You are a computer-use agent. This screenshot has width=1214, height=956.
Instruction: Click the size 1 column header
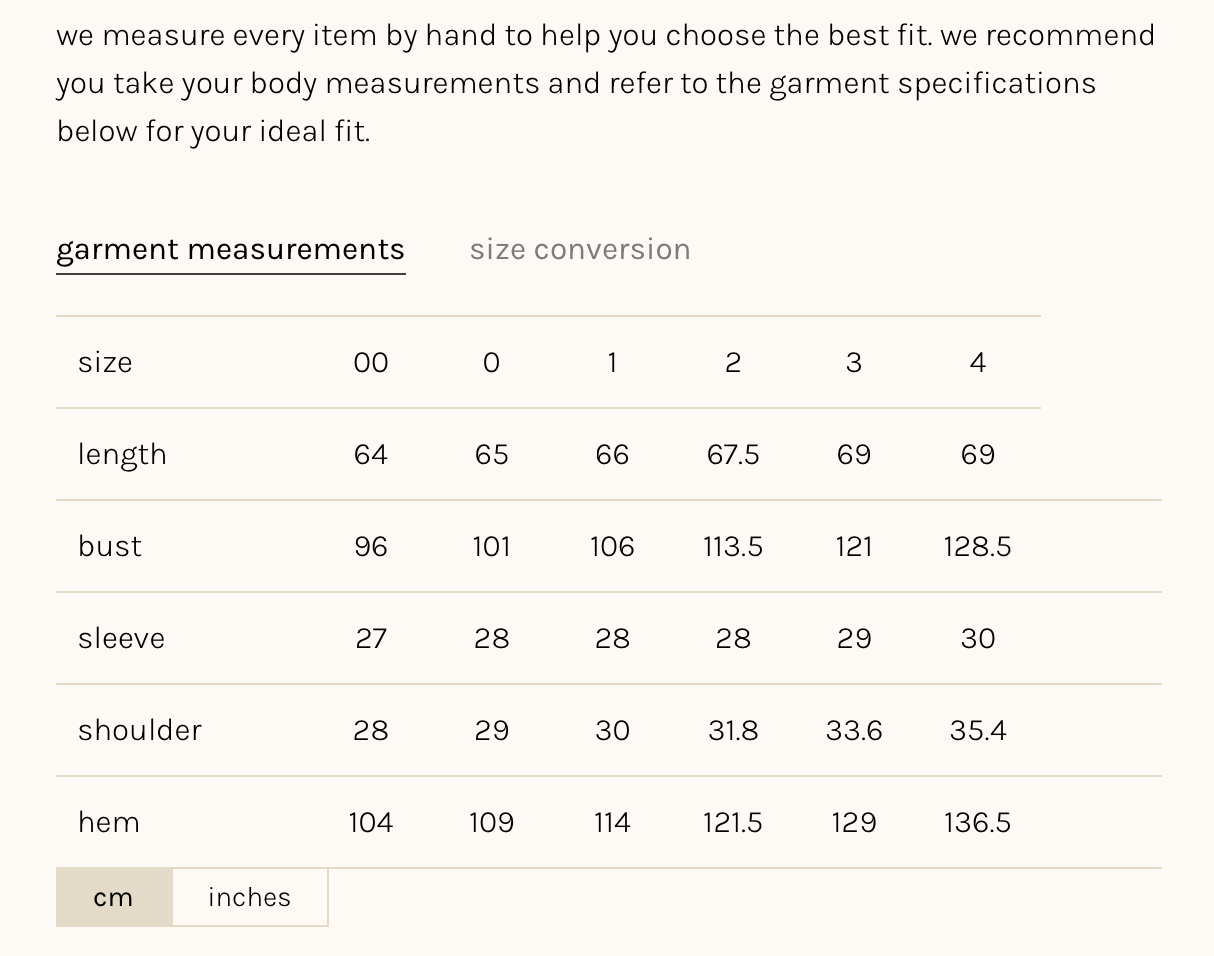612,362
